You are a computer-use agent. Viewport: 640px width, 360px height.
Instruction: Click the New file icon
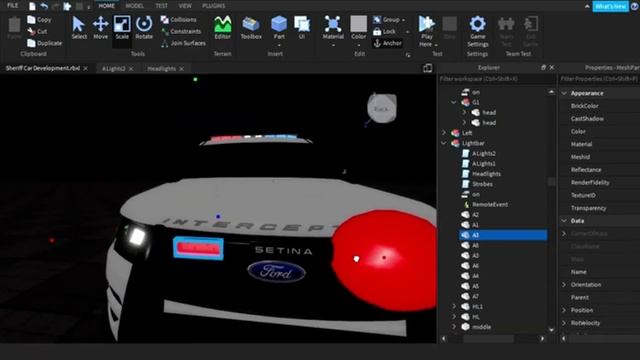click(x=32, y=6)
